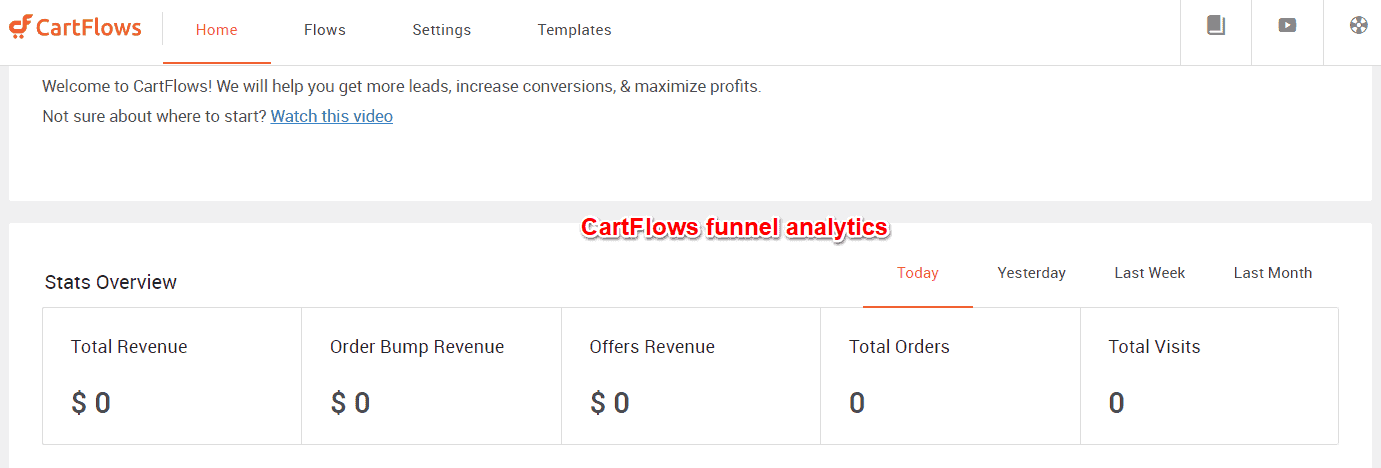This screenshot has height=468, width=1381.
Task: Open the video tutorials icon
Action: point(1287,26)
